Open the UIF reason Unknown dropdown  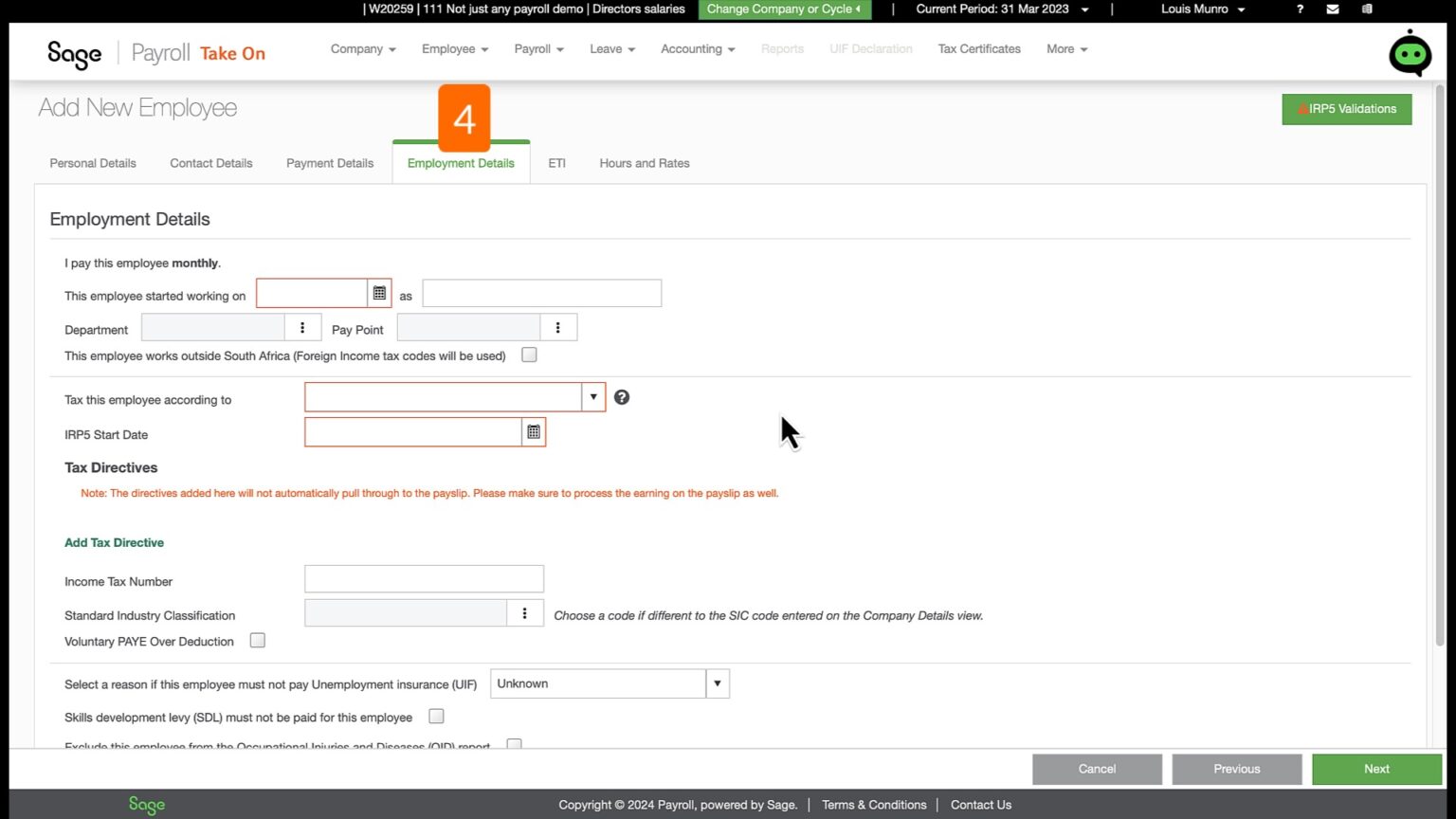tap(718, 682)
